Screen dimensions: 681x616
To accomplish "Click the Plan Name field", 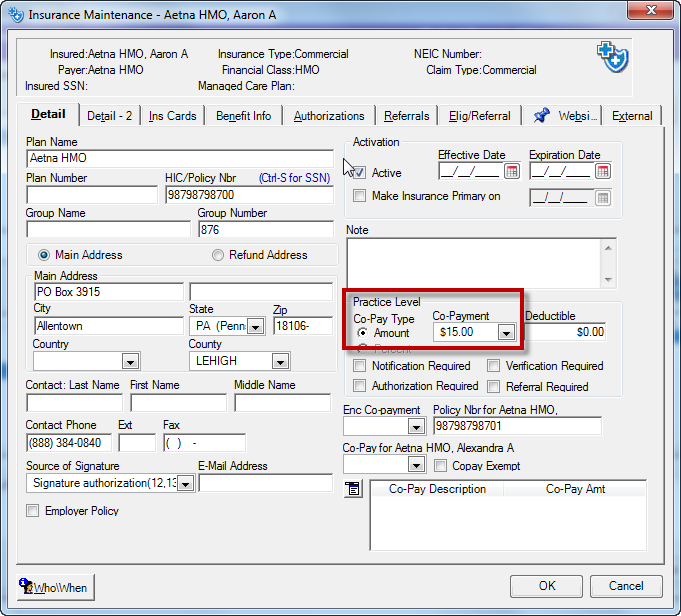I will point(180,159).
